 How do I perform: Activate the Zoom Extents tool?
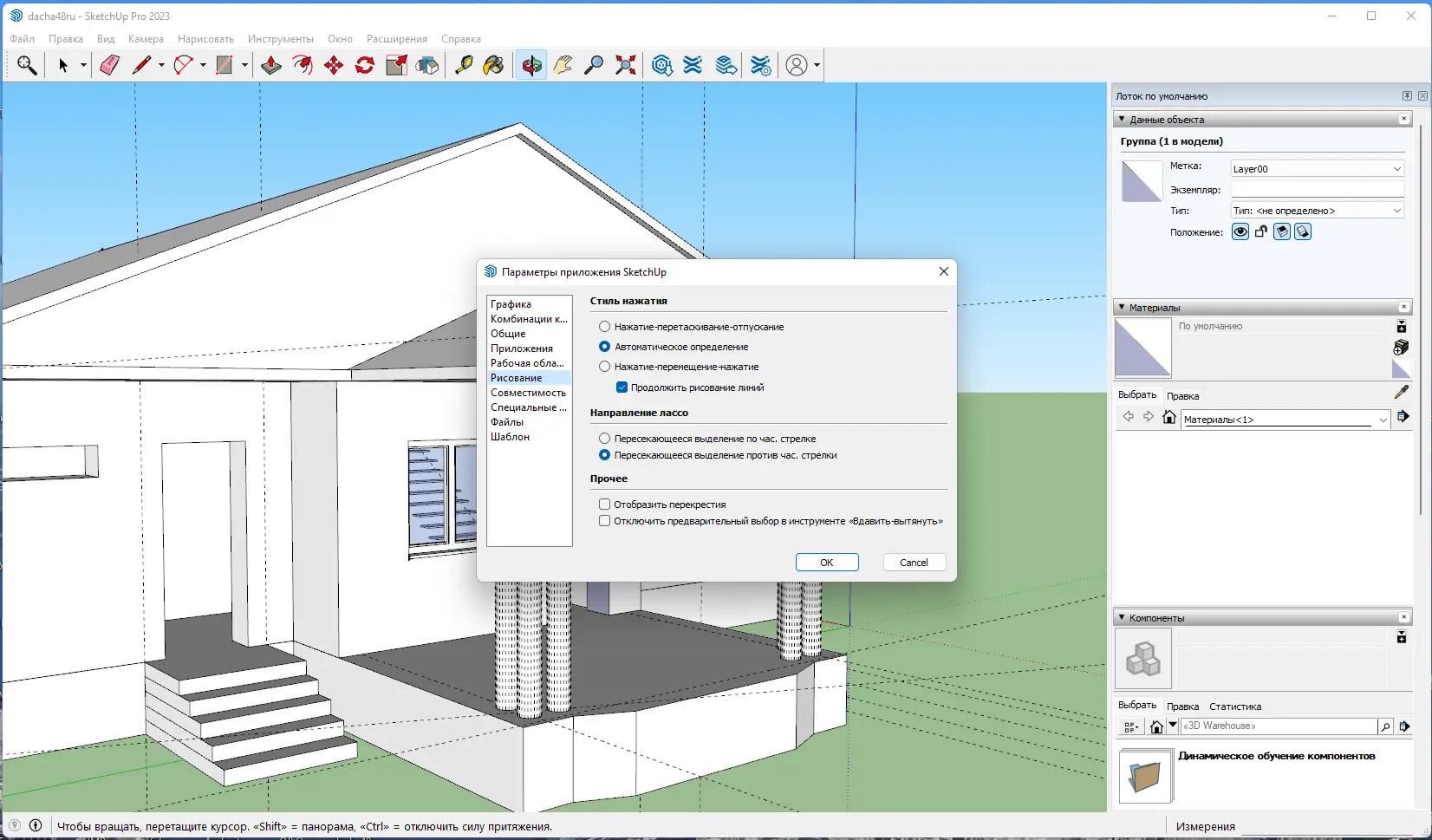point(626,65)
